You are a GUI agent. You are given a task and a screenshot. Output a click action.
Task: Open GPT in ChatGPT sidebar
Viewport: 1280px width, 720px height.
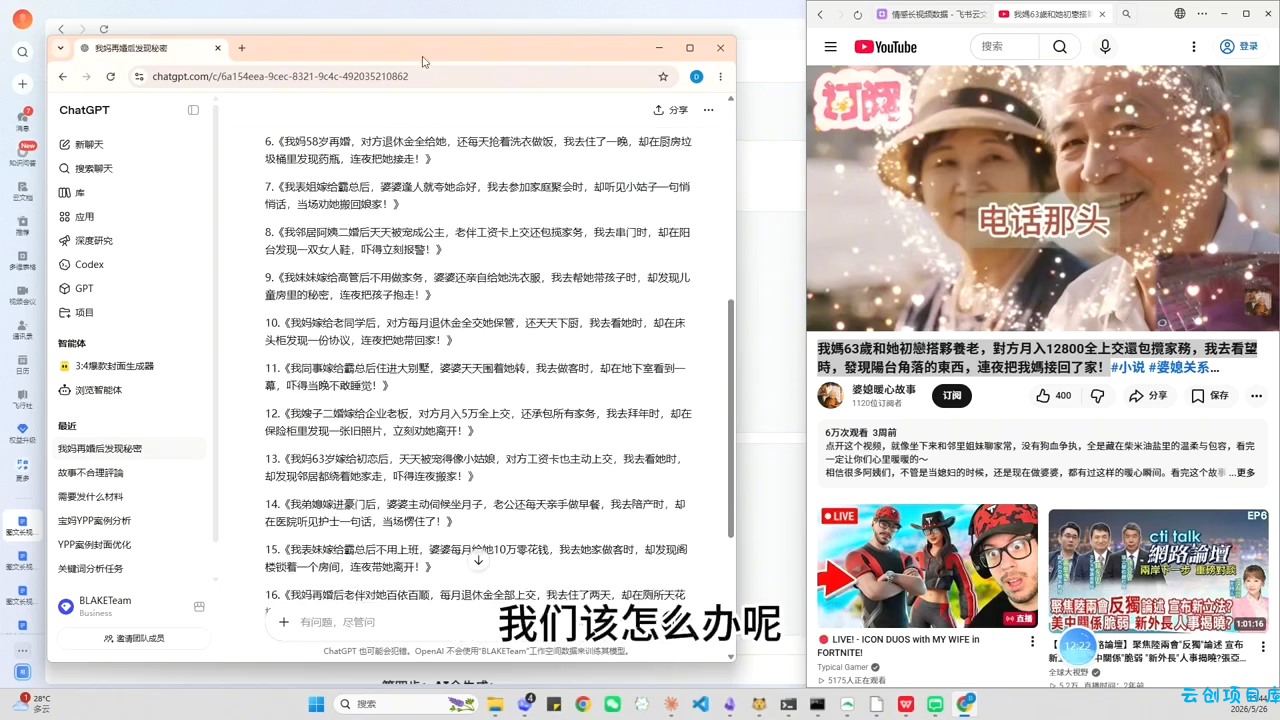coord(76,288)
